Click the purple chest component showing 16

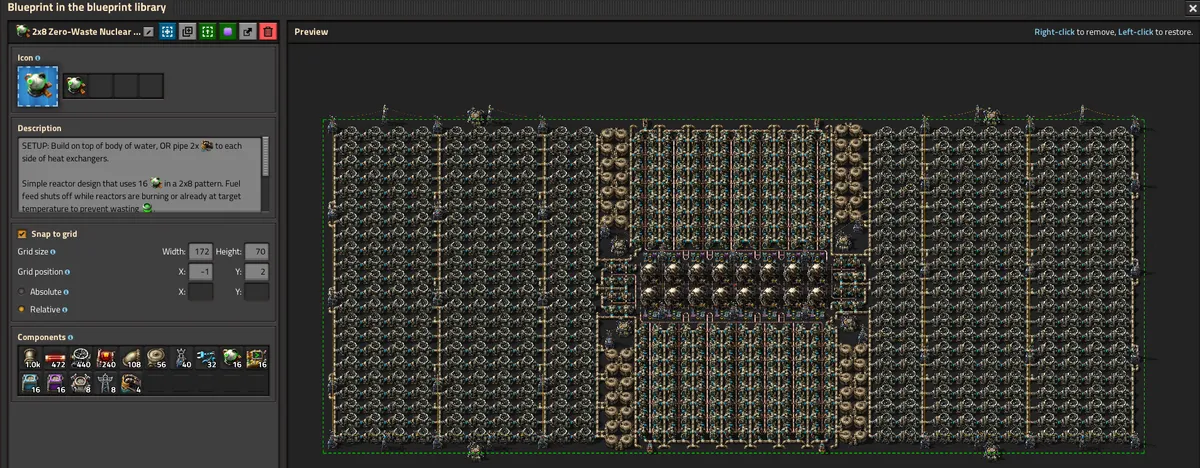click(56, 383)
